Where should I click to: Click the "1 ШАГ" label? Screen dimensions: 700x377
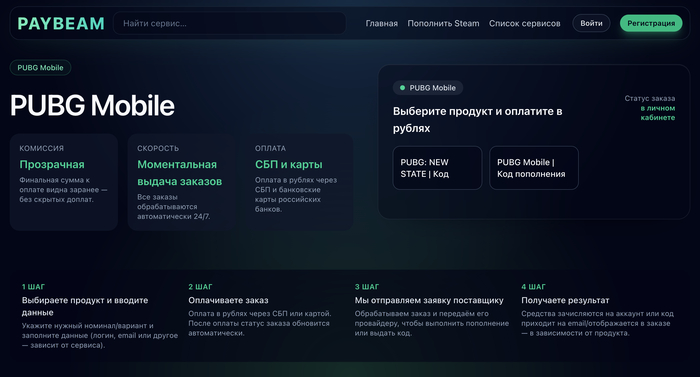tap(33, 287)
